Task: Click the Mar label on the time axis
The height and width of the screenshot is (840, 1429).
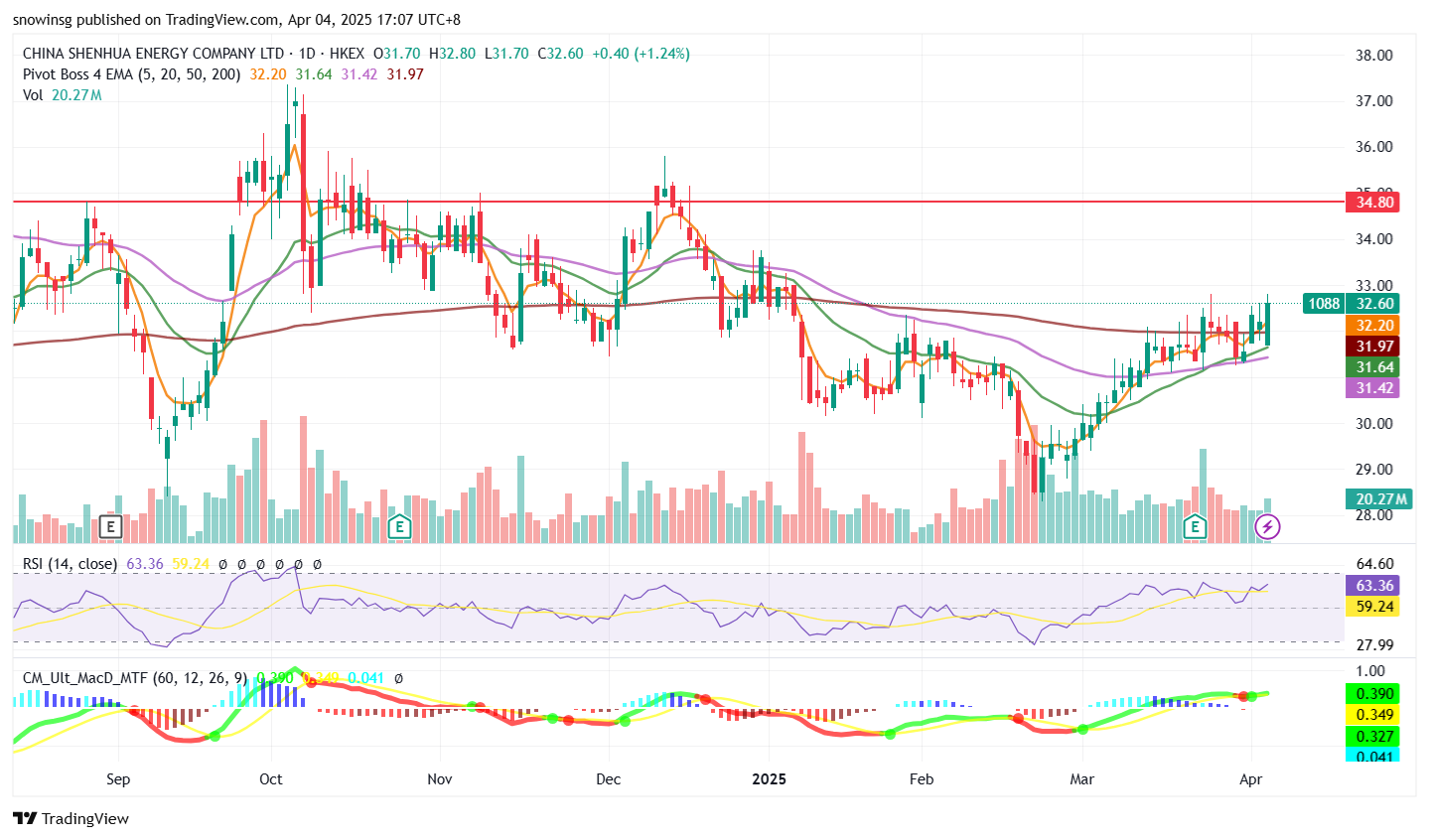Action: pos(1082,779)
